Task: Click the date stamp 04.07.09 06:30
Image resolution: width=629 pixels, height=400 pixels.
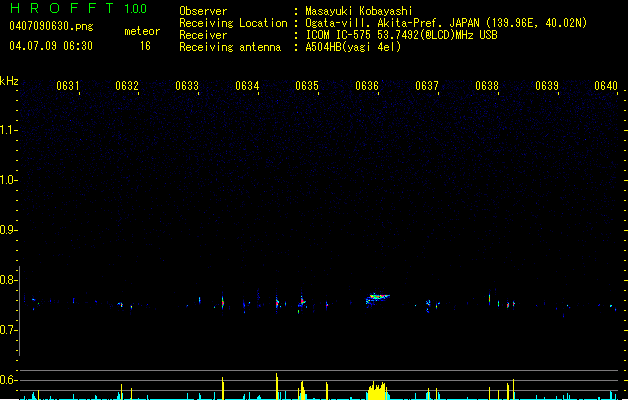Action: (x=51, y=46)
